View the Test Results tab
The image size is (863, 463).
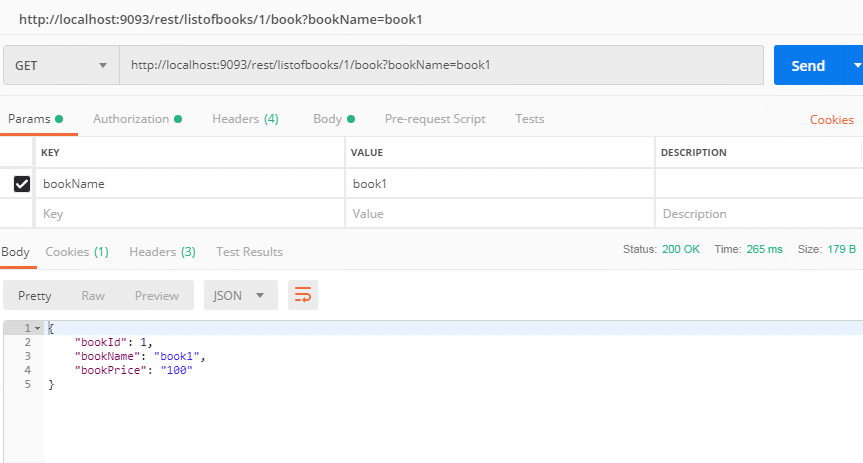coord(249,252)
